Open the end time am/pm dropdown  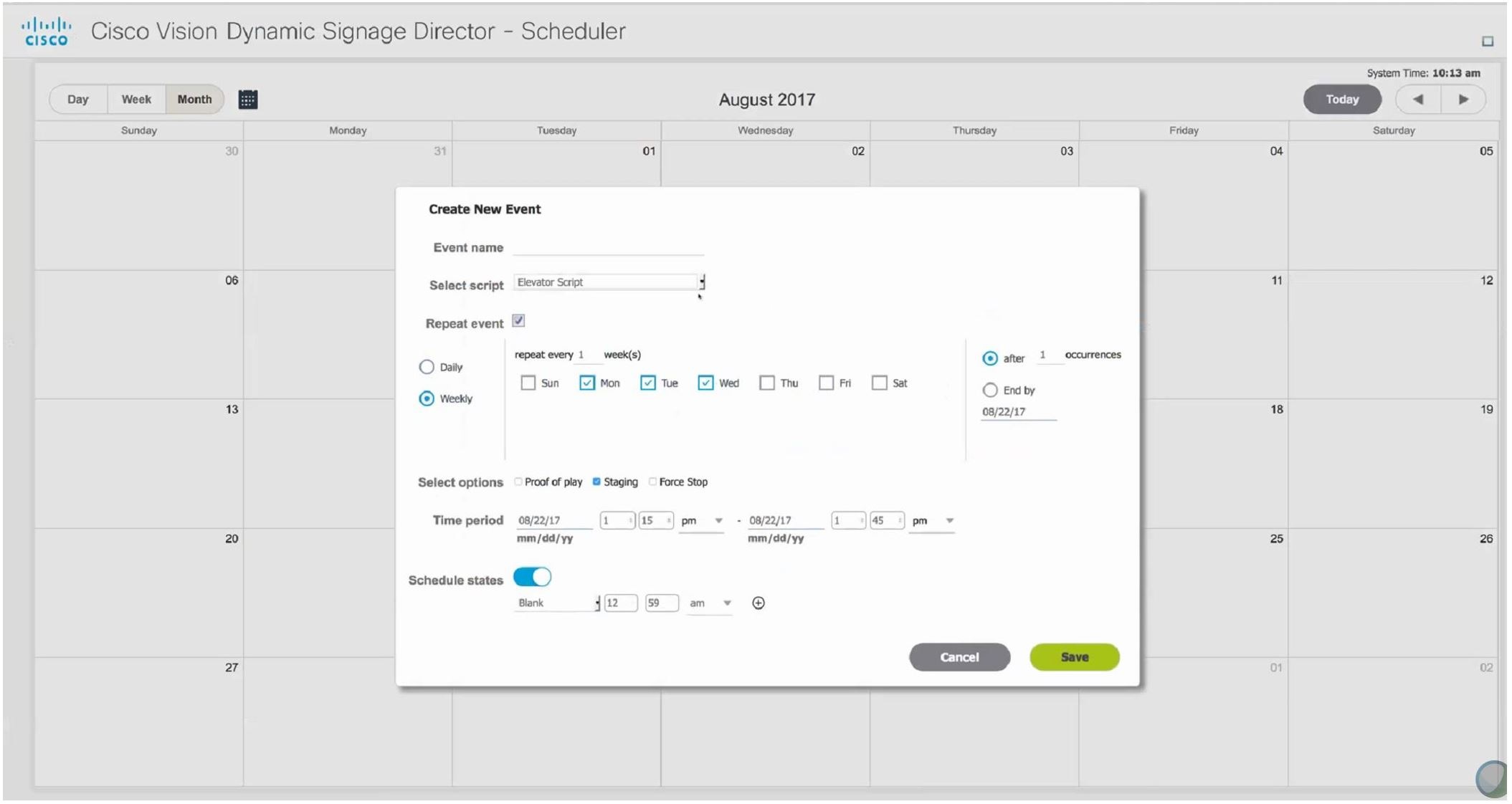click(x=931, y=521)
